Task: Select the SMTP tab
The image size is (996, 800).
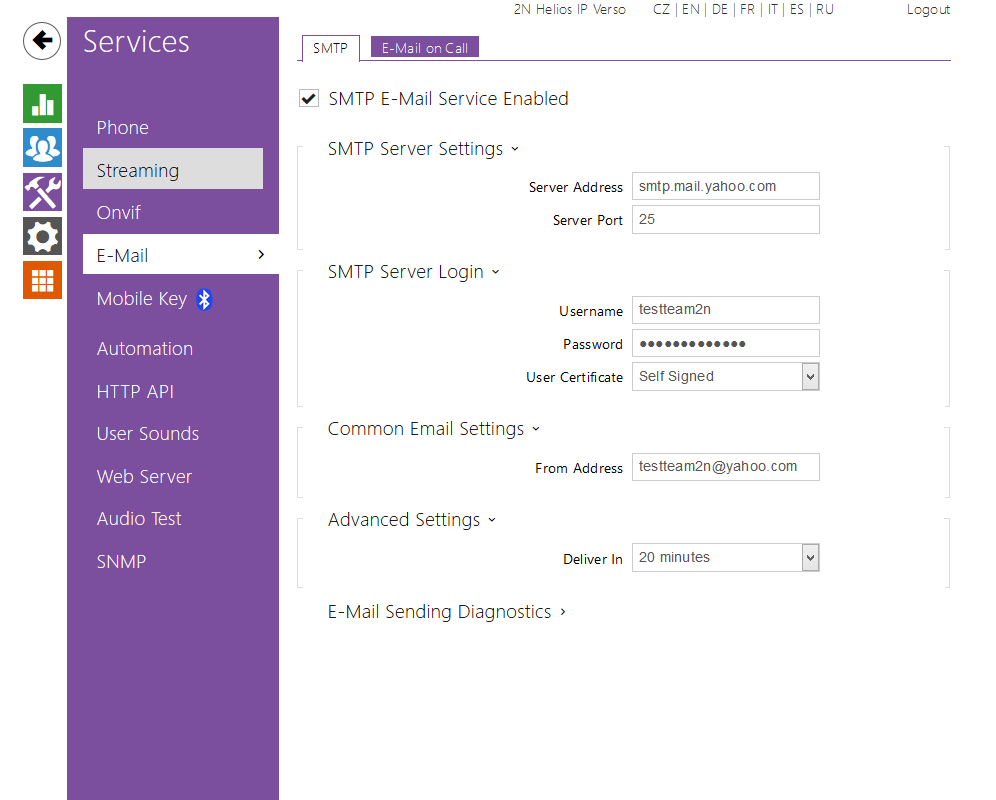Action: click(x=330, y=48)
